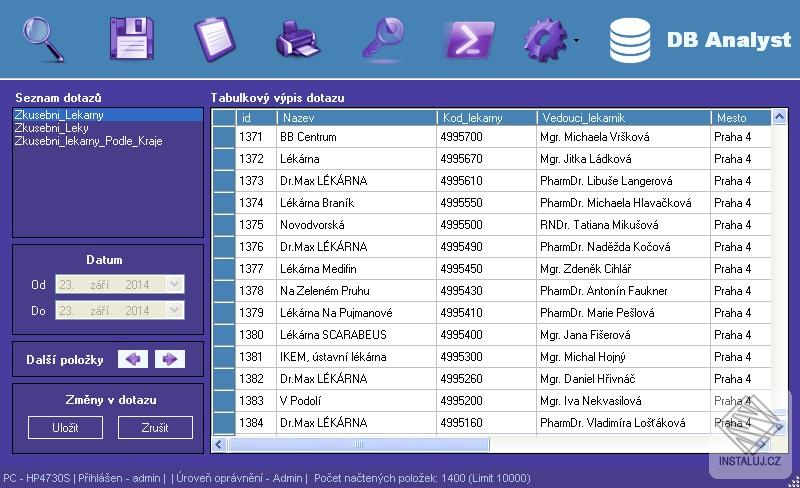Click cell Lékárna Medifin
This screenshot has height=488, width=800.
[x=357, y=269]
